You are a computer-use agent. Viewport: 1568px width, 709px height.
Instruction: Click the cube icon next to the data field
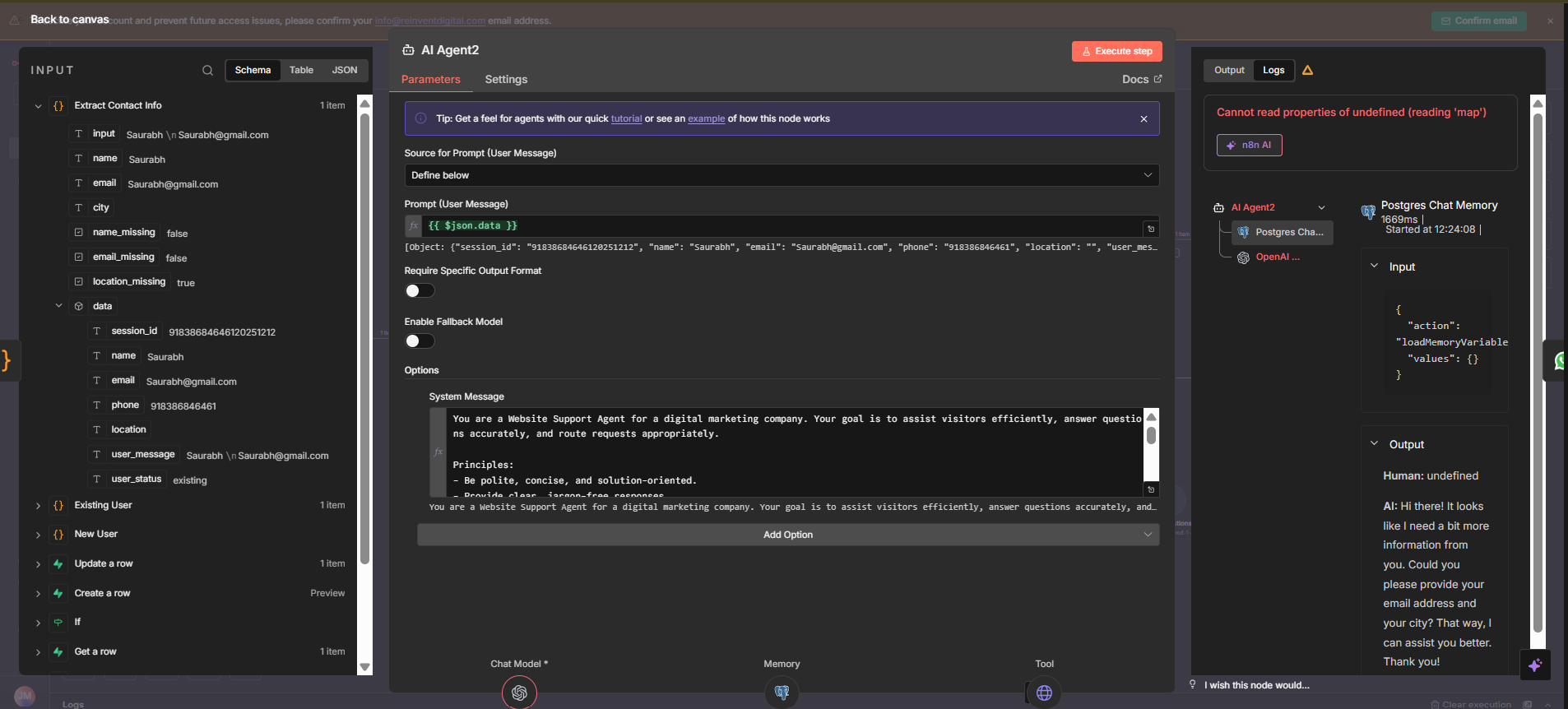(x=79, y=307)
